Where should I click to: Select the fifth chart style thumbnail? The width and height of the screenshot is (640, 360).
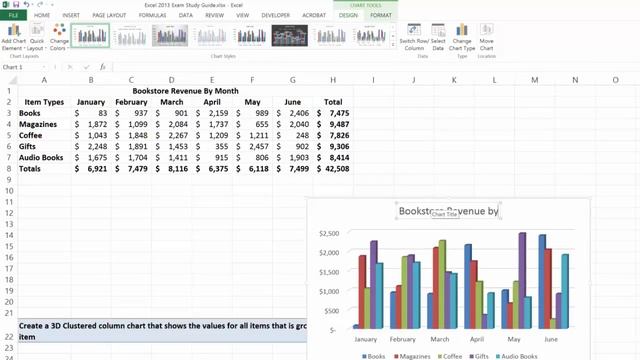click(x=250, y=36)
